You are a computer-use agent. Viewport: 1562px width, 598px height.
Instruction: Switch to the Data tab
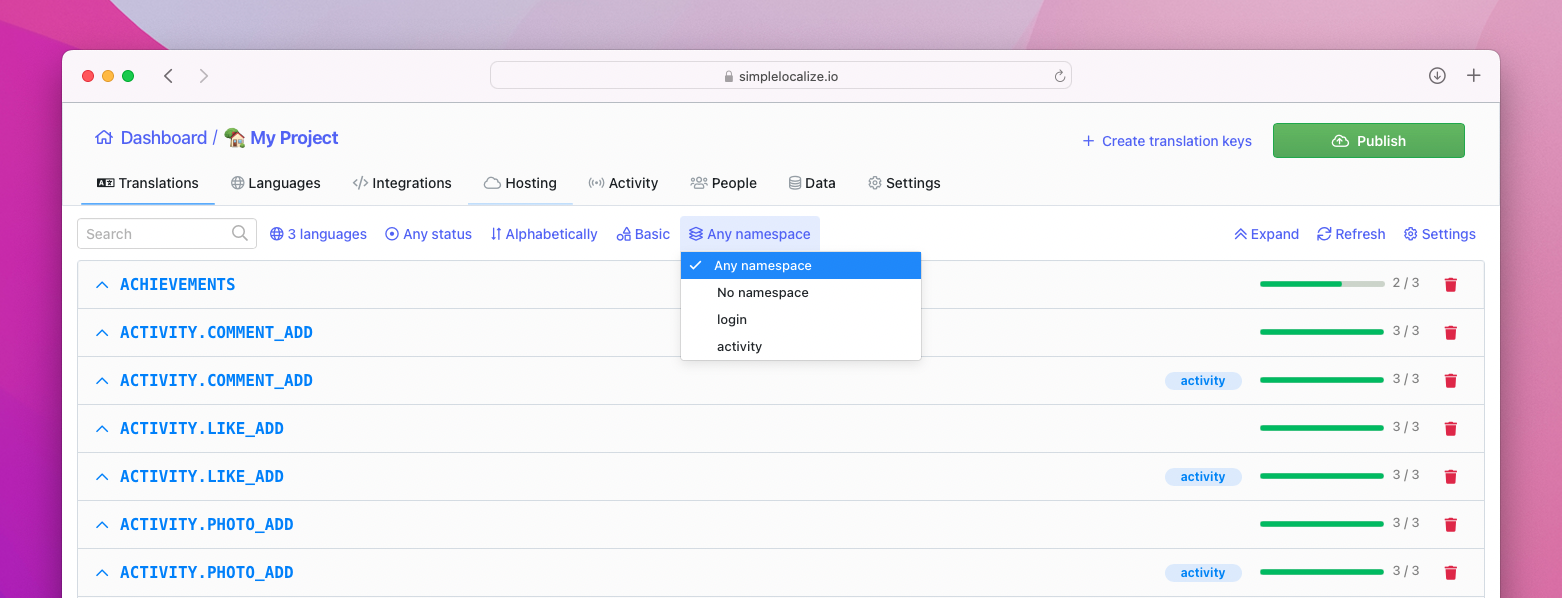click(812, 183)
